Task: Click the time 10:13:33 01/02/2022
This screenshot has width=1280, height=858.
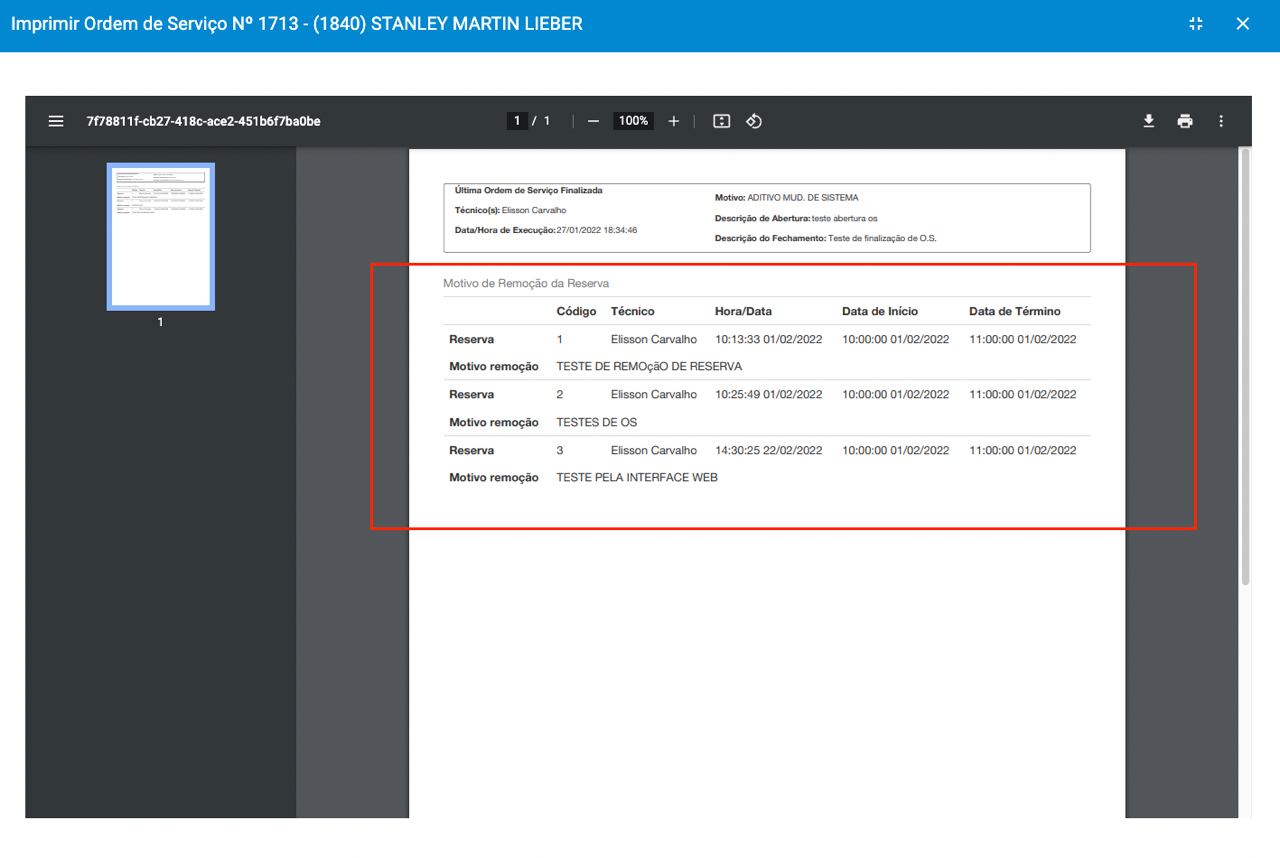Action: (768, 339)
